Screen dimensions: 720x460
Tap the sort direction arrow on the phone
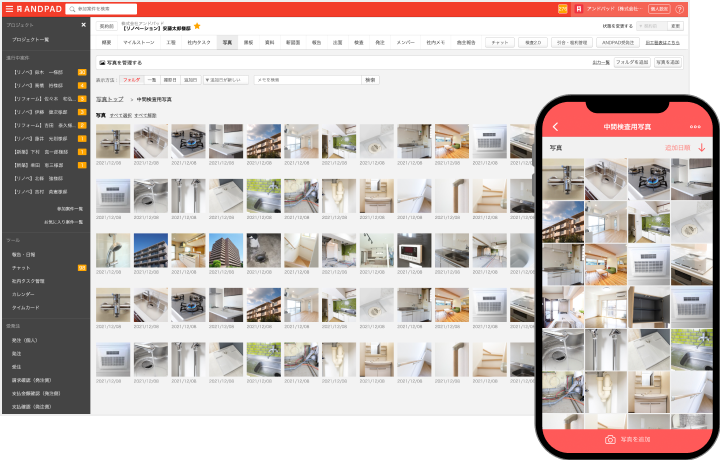pyautogui.click(x=702, y=148)
